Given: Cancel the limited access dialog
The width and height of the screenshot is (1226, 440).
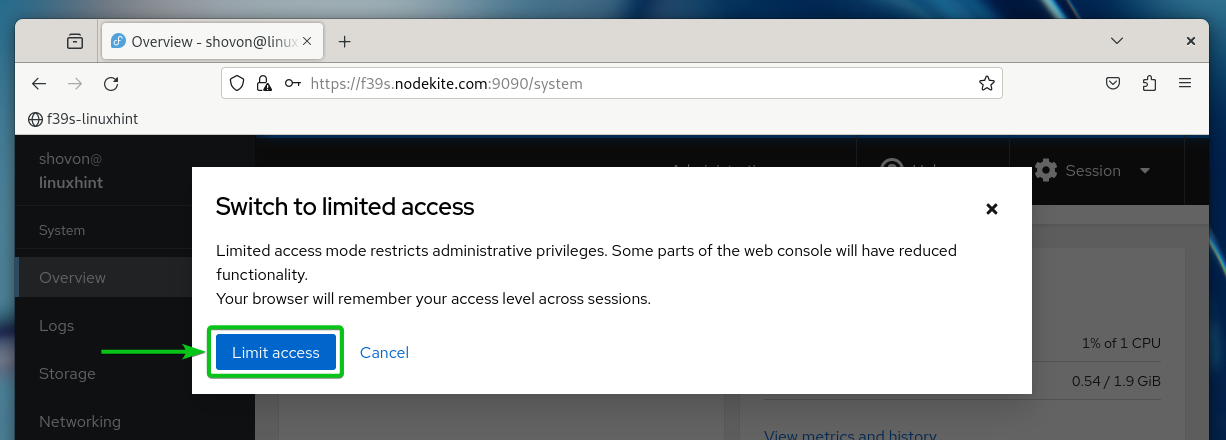Looking at the screenshot, I should pyautogui.click(x=384, y=352).
